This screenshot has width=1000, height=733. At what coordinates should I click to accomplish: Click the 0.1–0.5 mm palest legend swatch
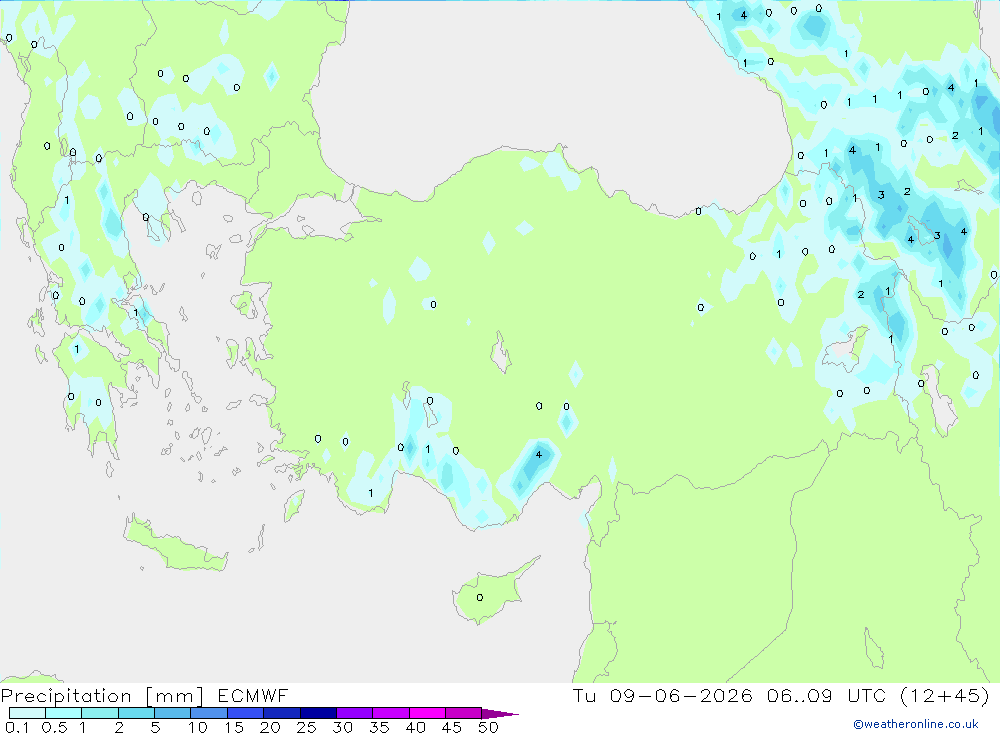point(27,713)
